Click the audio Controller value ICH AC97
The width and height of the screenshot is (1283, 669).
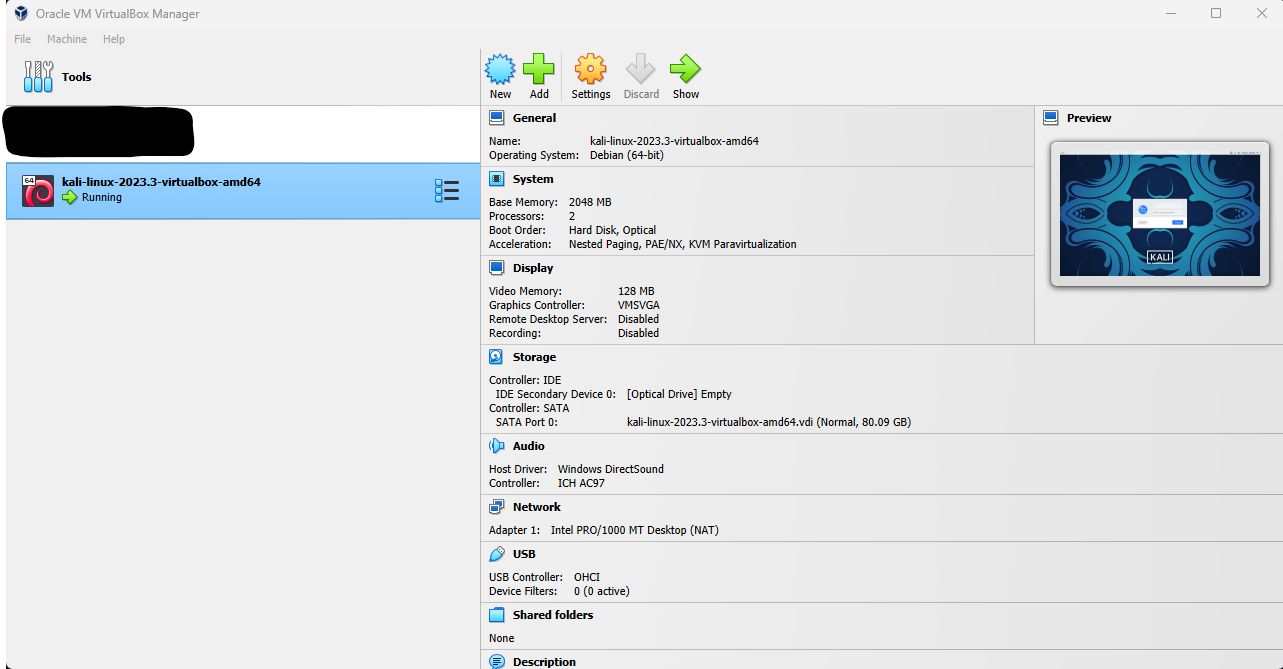coord(581,483)
